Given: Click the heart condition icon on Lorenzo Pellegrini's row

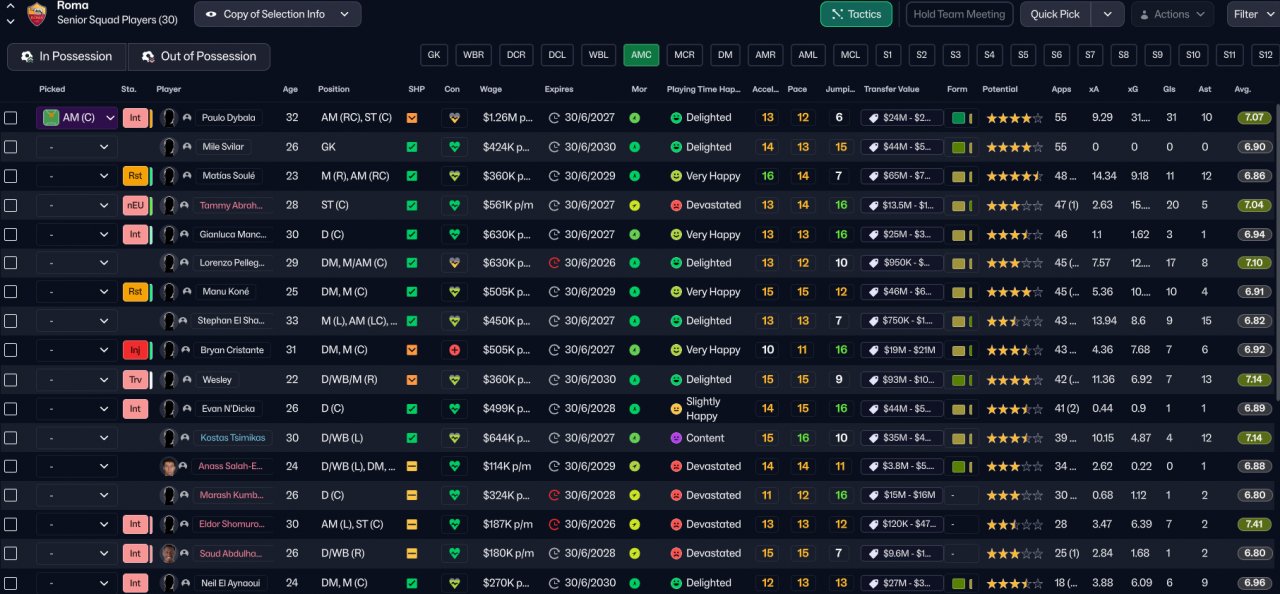Looking at the screenshot, I should (x=455, y=263).
